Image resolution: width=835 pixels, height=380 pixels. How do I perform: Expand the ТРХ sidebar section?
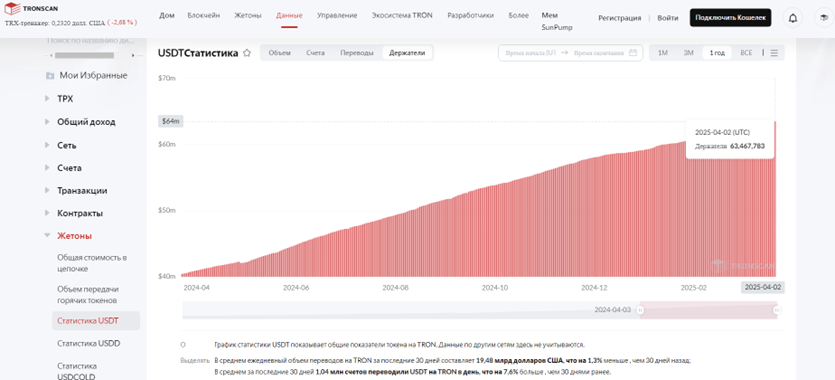click(x=65, y=99)
